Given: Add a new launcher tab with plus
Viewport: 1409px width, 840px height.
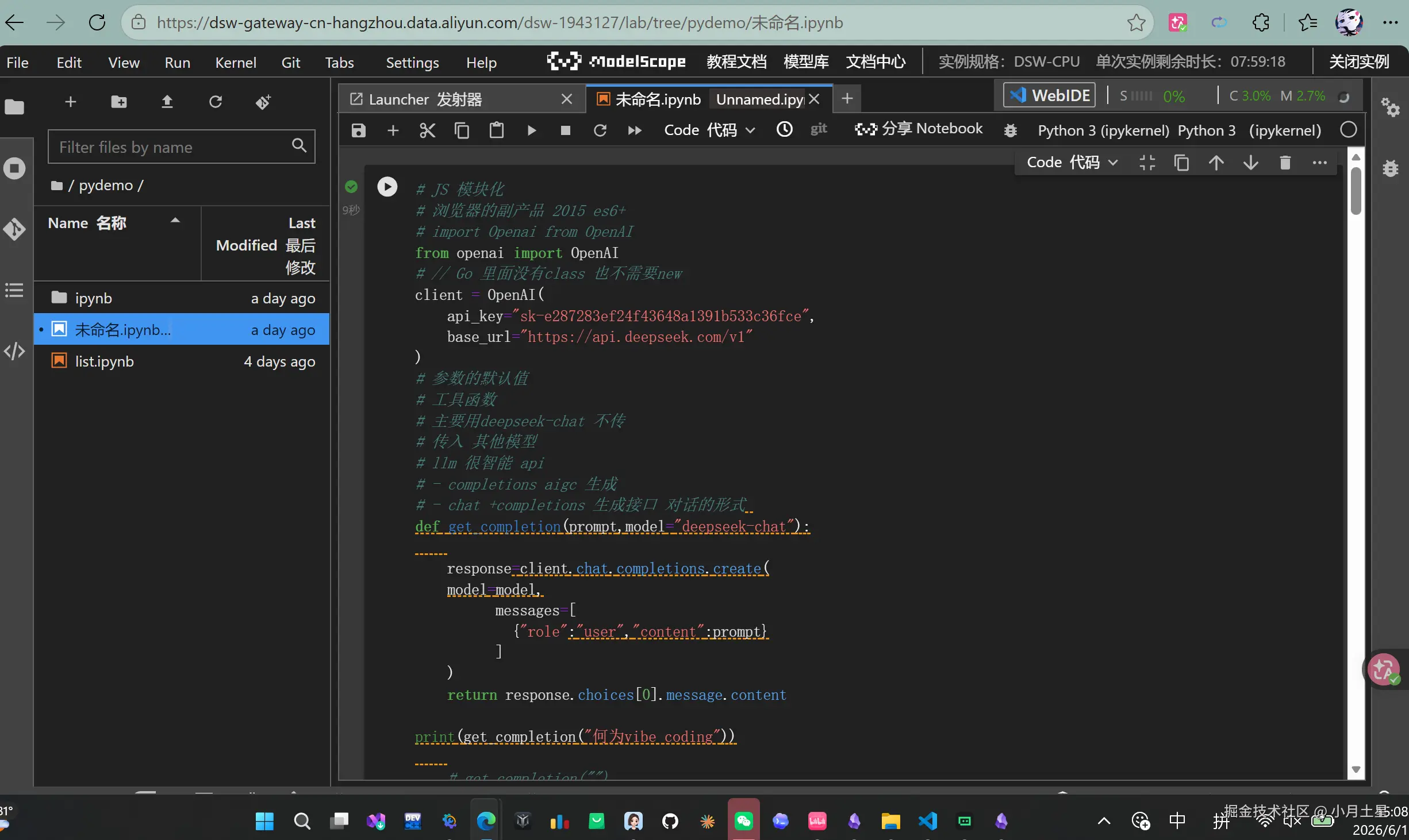Looking at the screenshot, I should pyautogui.click(x=847, y=99).
